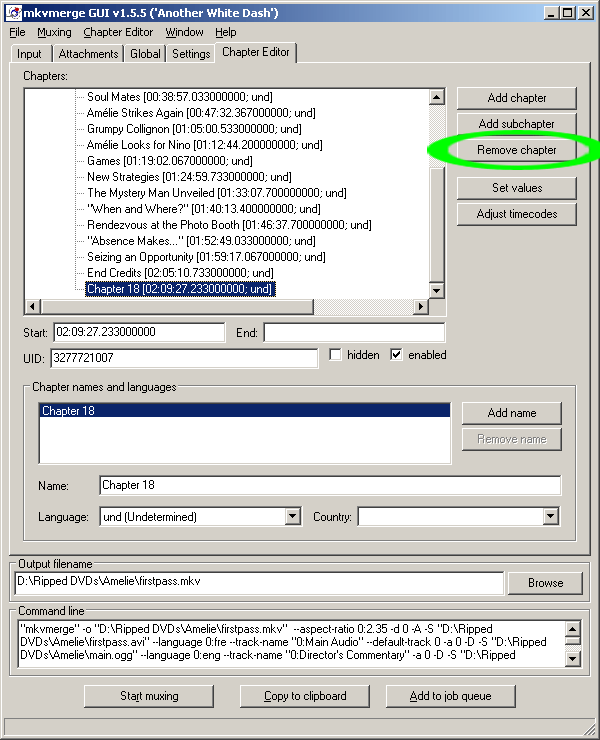Click the chapter Name text field
This screenshot has width=600, height=740.
pos(330,485)
